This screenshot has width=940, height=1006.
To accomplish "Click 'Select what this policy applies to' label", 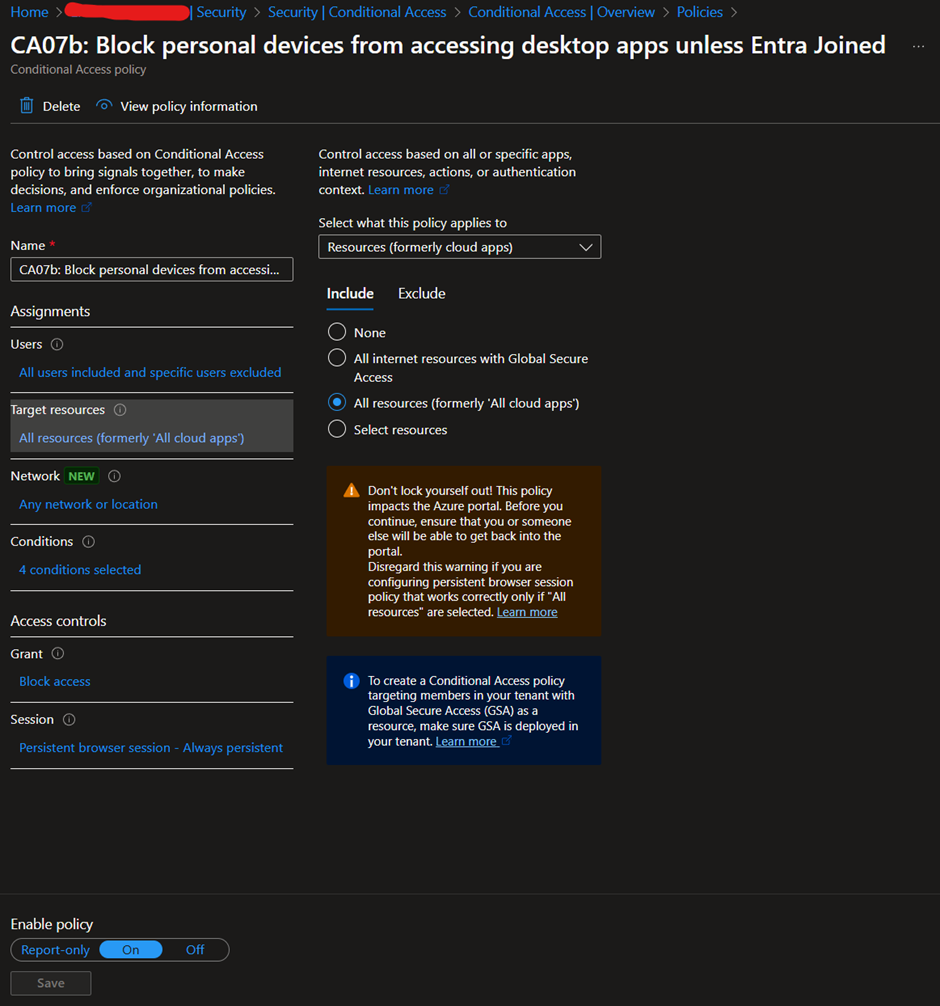I will tap(413, 223).
